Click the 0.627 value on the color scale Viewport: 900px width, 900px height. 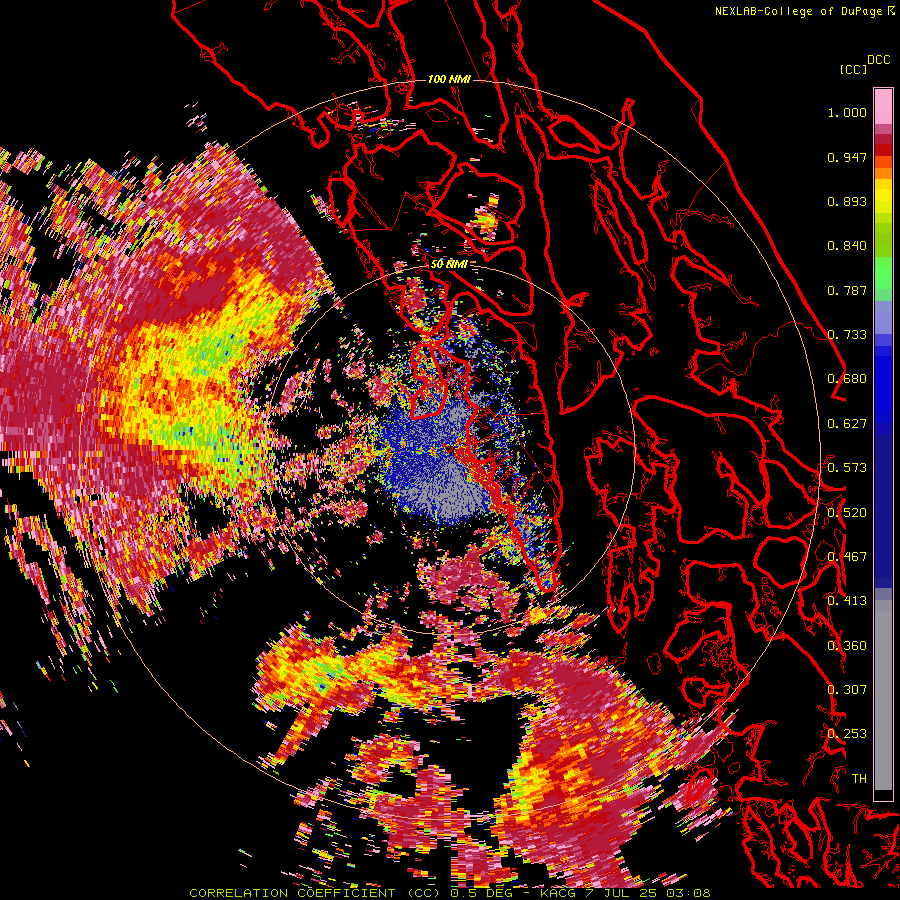click(x=847, y=424)
